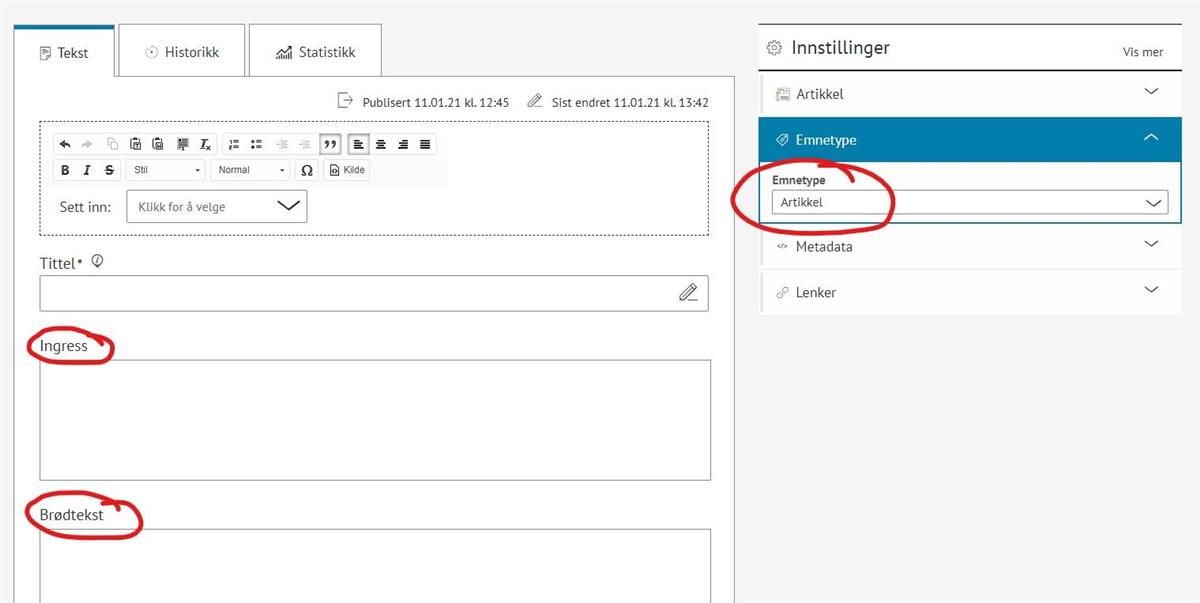This screenshot has width=1200, height=603.
Task: Justify the text alignment
Action: (x=425, y=144)
